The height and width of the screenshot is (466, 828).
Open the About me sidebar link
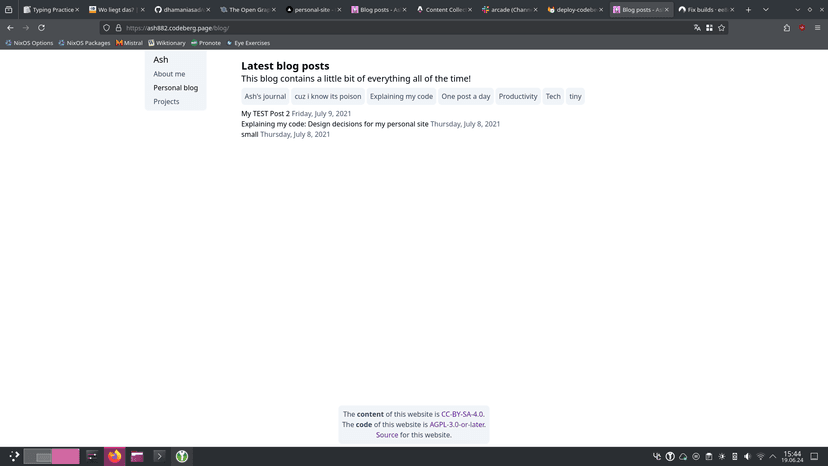[169, 74]
